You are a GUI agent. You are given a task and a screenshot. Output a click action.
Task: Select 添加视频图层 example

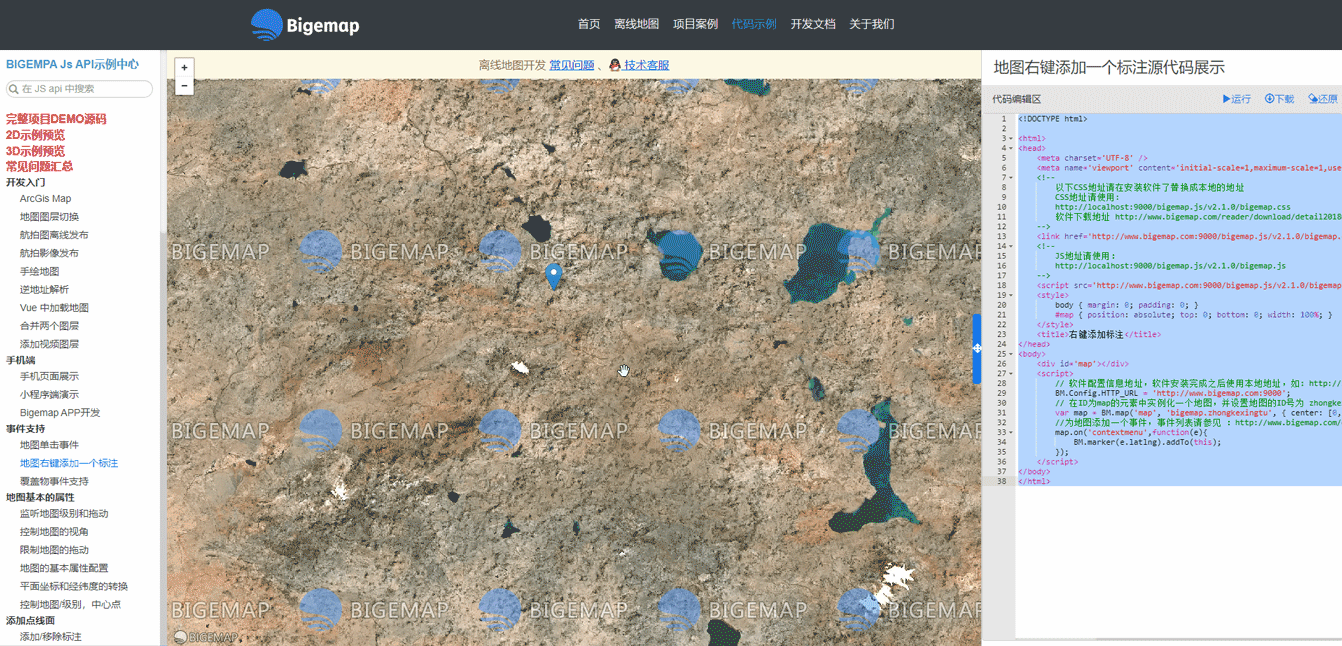click(49, 344)
